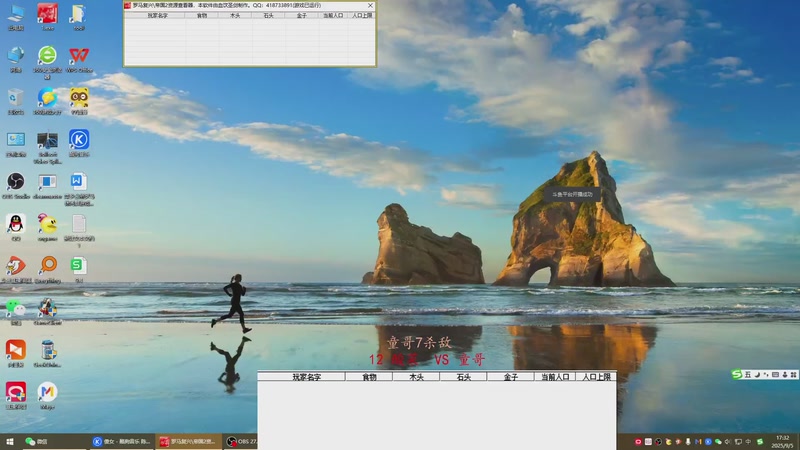Screen dimensions: 800x450
Task: Open the green S spreadsheet file icon
Action: [x=79, y=269]
